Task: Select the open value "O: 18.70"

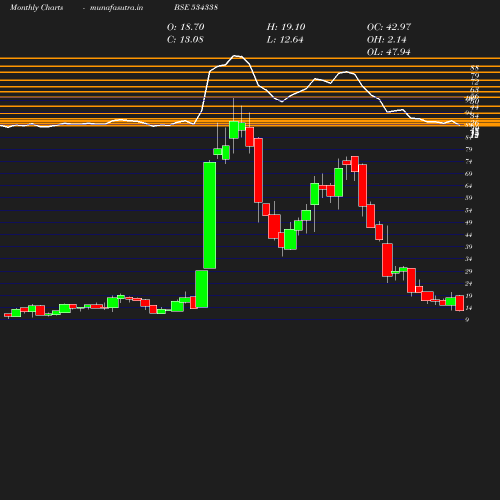Action: pyautogui.click(x=185, y=27)
